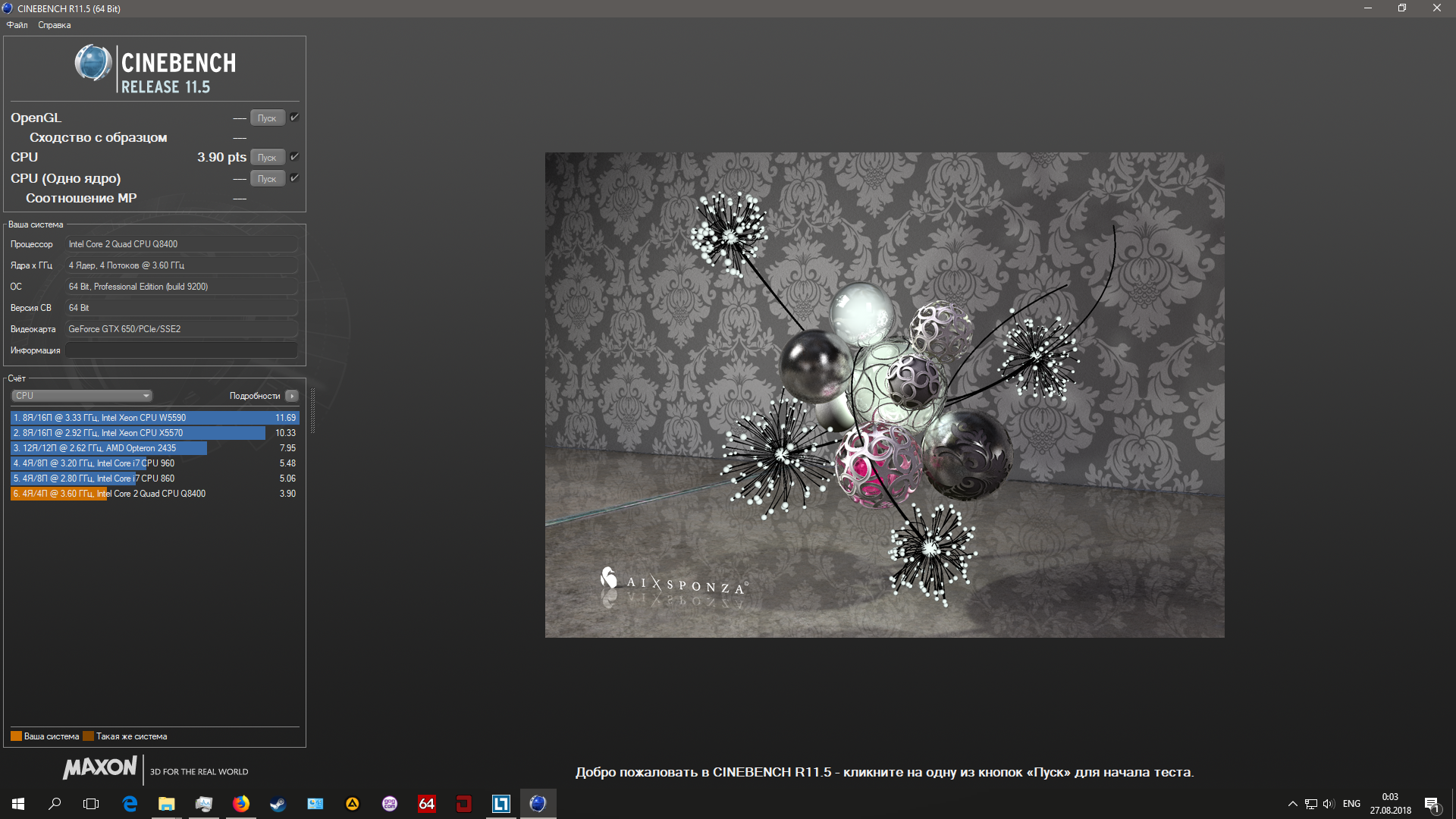Select ranking row 1 Intel Xeon CPU W5590

[x=155, y=418]
